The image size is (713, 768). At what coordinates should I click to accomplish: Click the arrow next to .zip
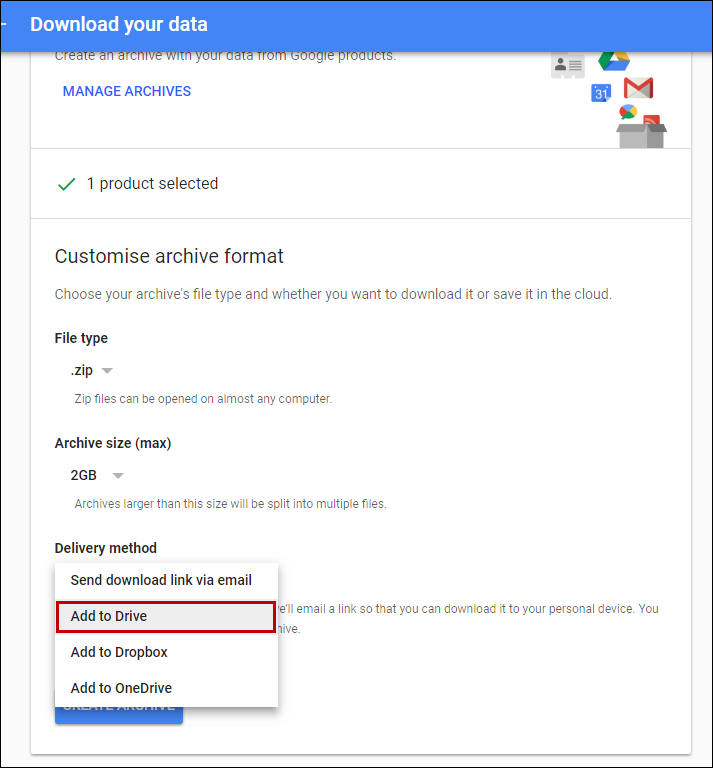[108, 371]
